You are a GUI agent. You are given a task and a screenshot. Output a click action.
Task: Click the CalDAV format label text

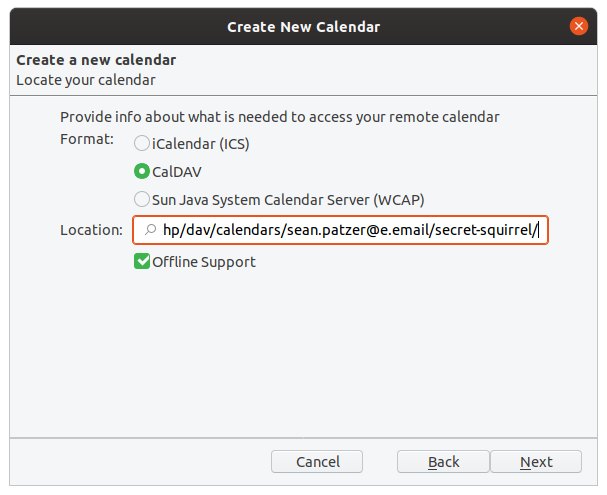(x=177, y=172)
